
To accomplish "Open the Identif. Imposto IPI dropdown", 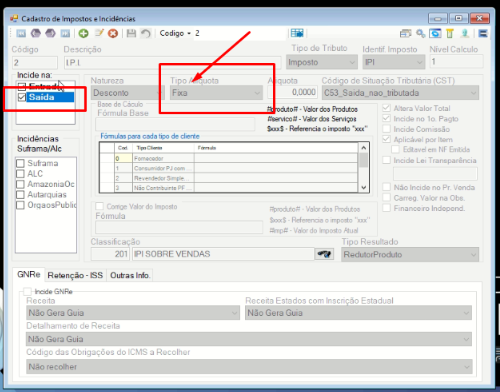I will pyautogui.click(x=394, y=62).
